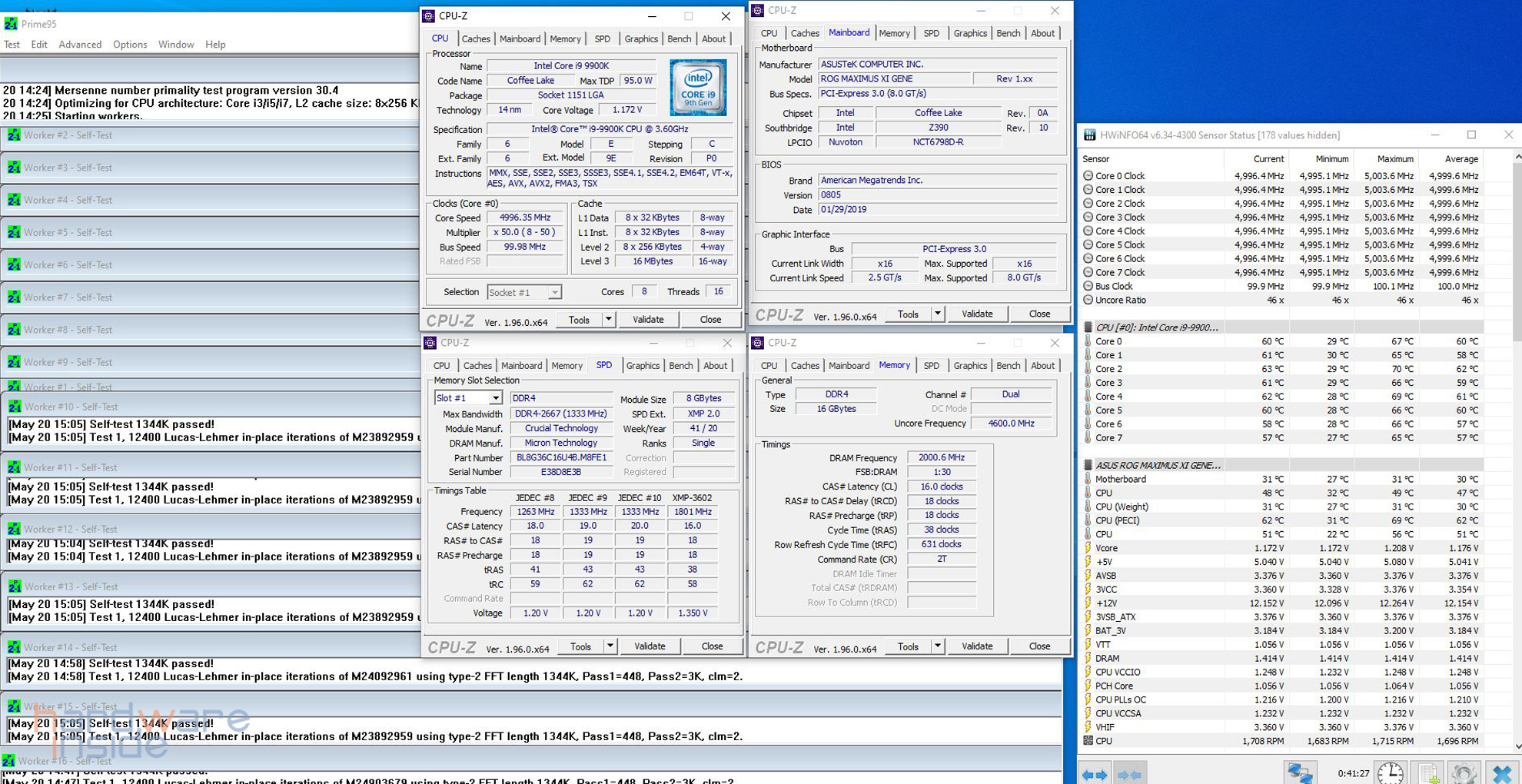Select the SPD tab in CPU-Z Memory window

click(931, 365)
